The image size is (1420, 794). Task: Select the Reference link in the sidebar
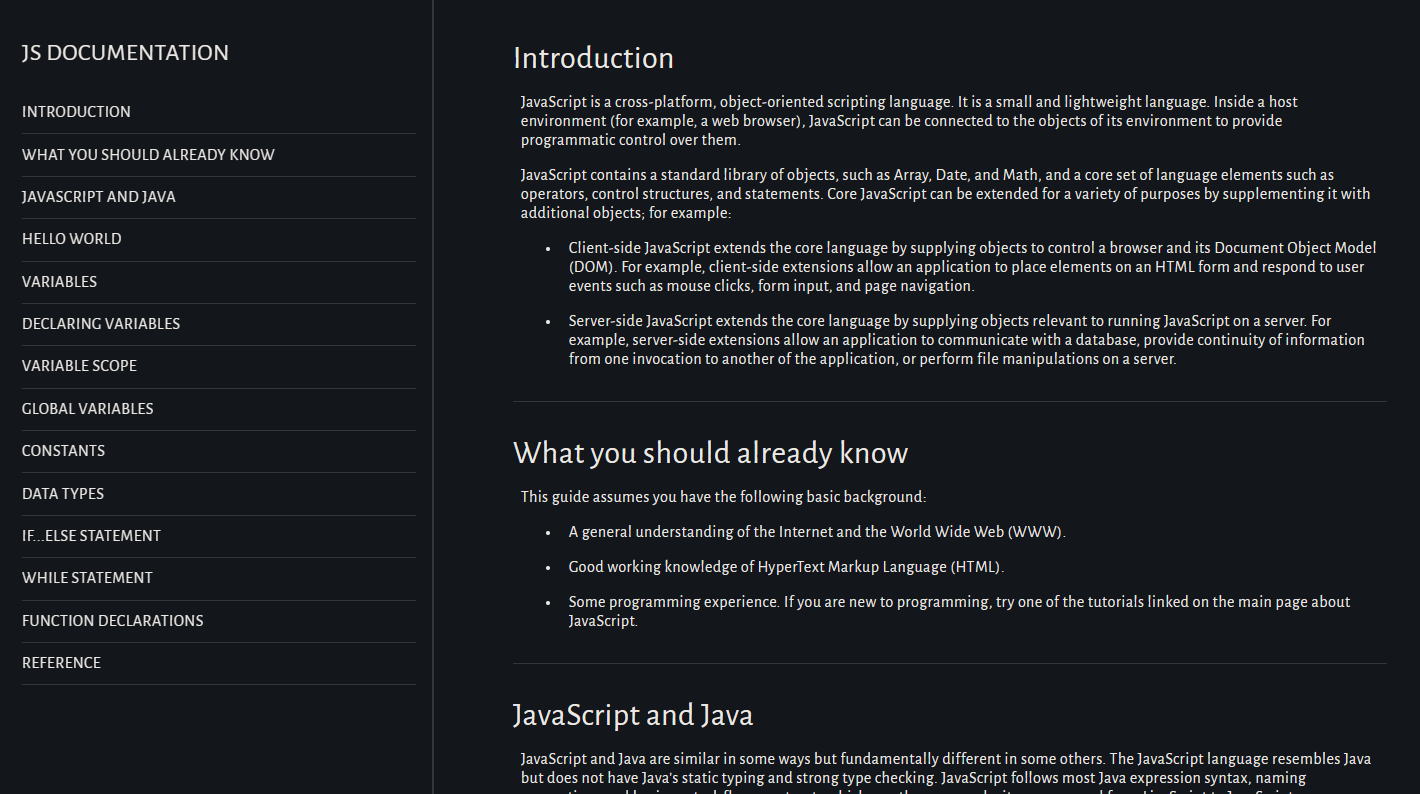tap(61, 663)
